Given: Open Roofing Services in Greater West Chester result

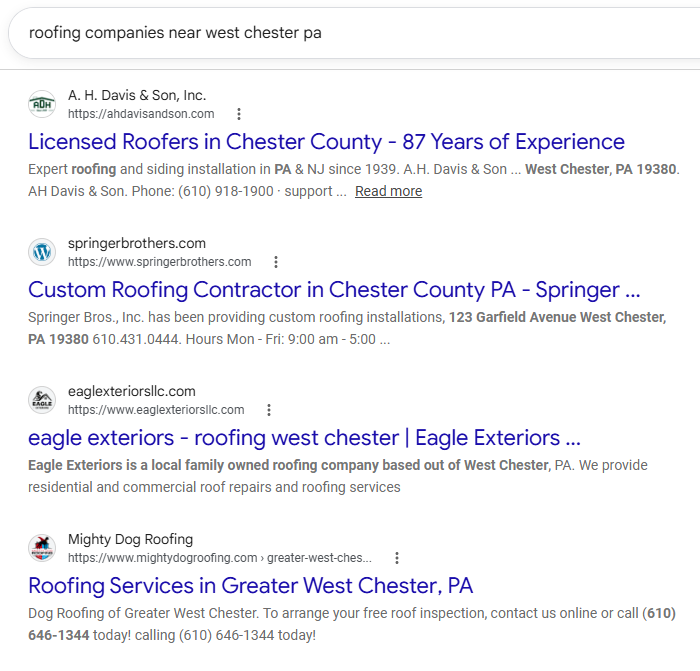Looking at the screenshot, I should point(250,586).
